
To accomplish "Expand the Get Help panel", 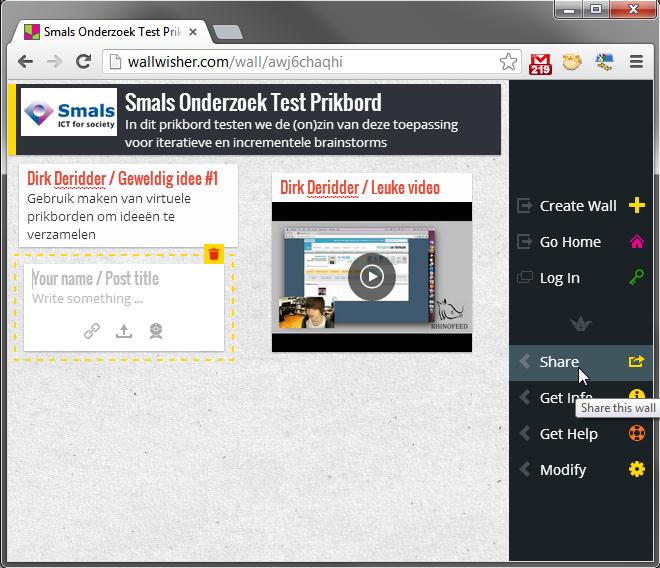I will point(568,434).
